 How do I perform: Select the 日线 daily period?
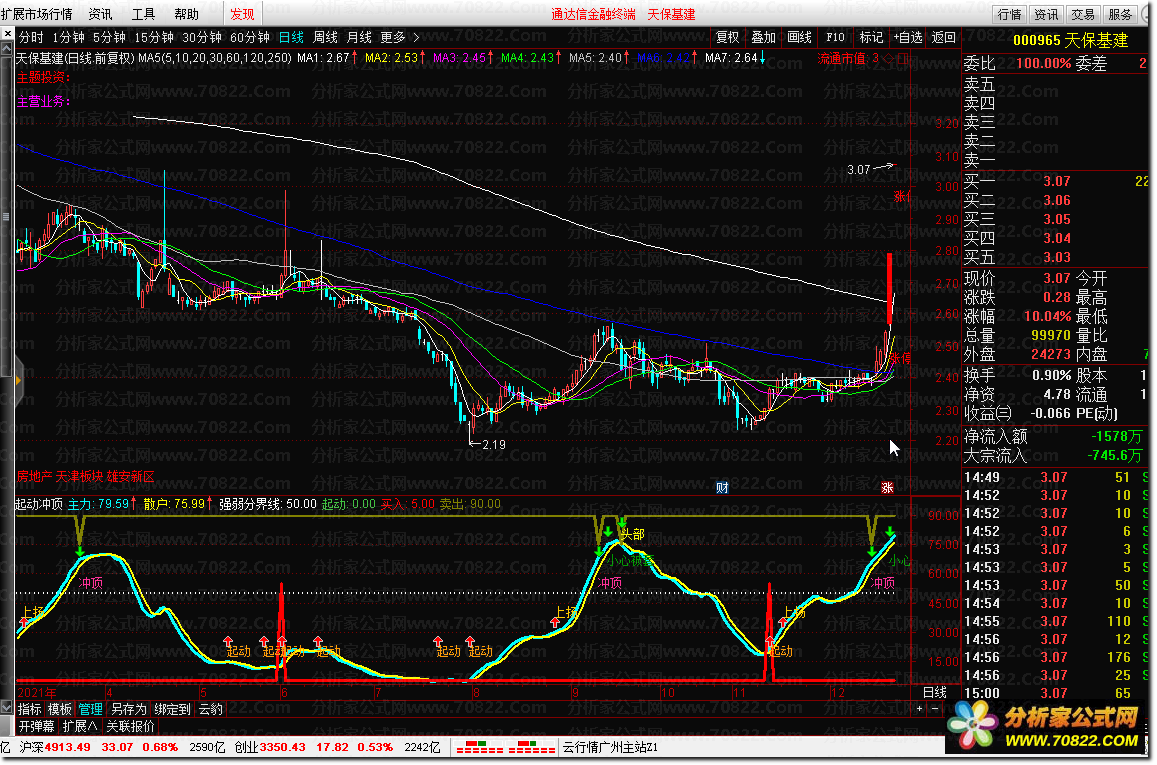(x=291, y=37)
